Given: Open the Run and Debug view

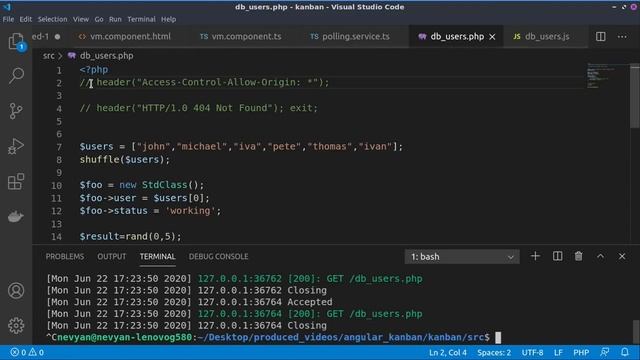Looking at the screenshot, I should [16, 146].
